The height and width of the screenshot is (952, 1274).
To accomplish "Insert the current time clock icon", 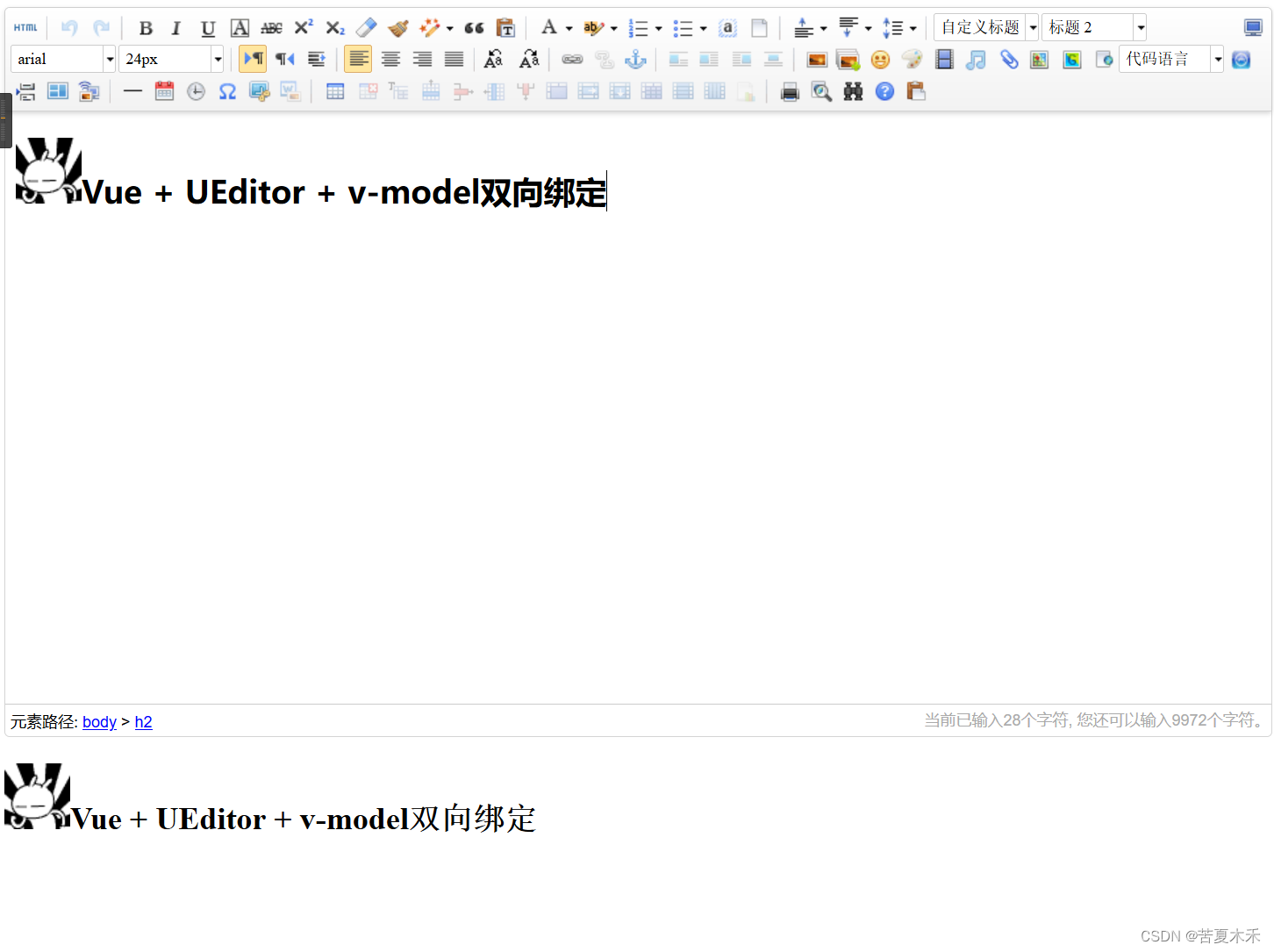I will point(196,91).
